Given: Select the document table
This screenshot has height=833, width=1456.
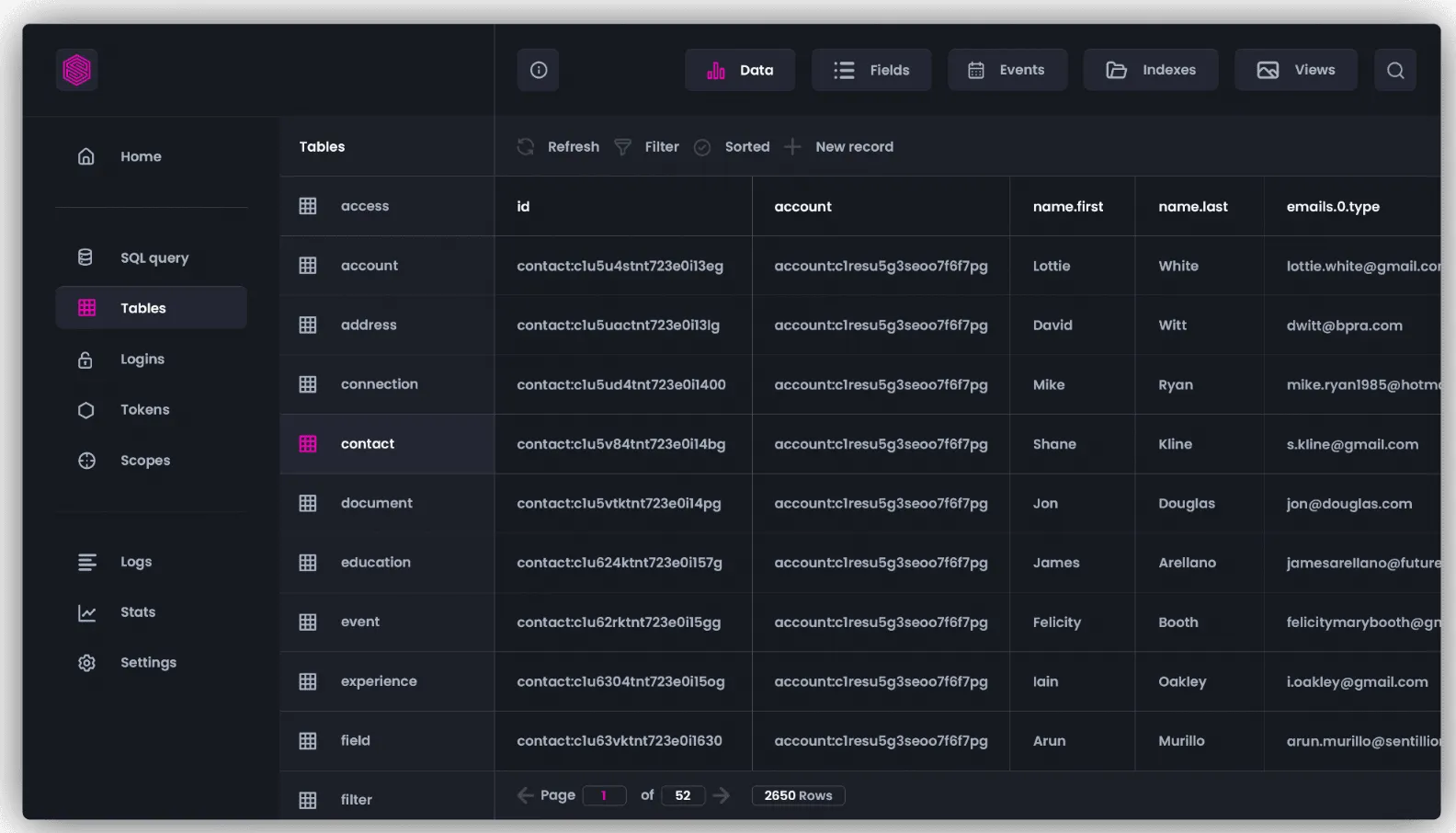Looking at the screenshot, I should pos(376,503).
